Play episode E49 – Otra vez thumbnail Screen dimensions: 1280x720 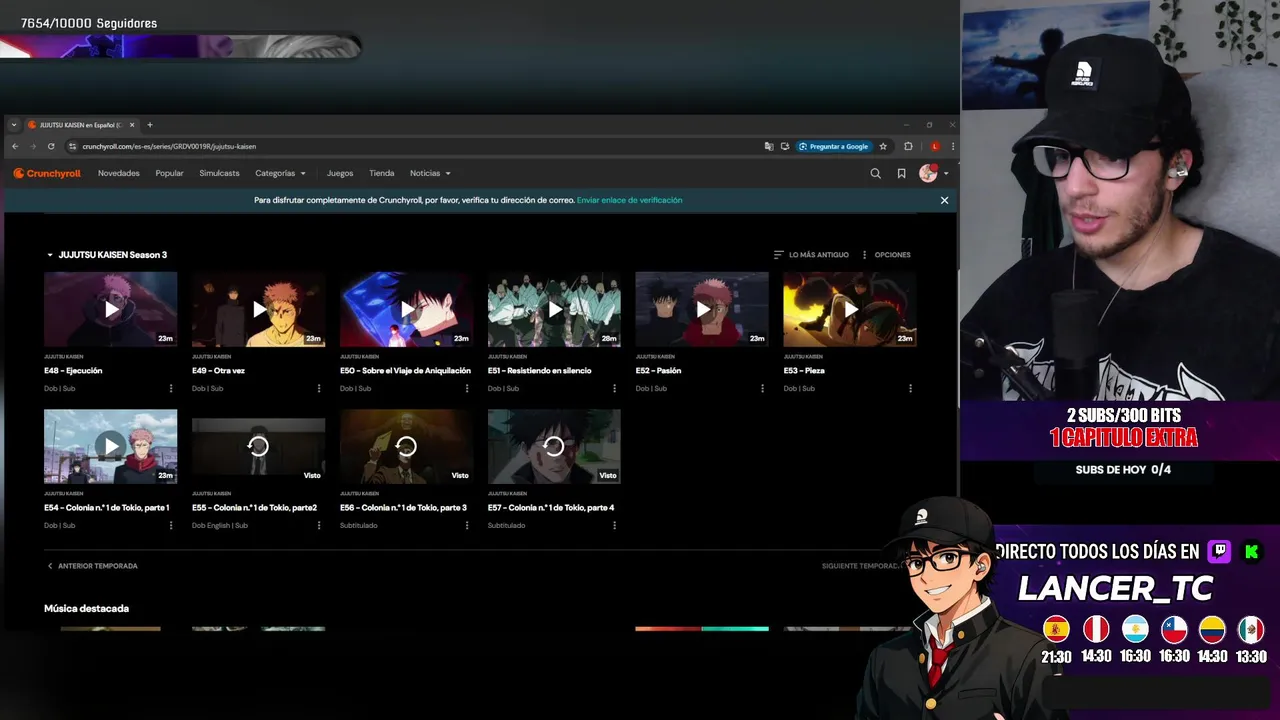(259, 309)
